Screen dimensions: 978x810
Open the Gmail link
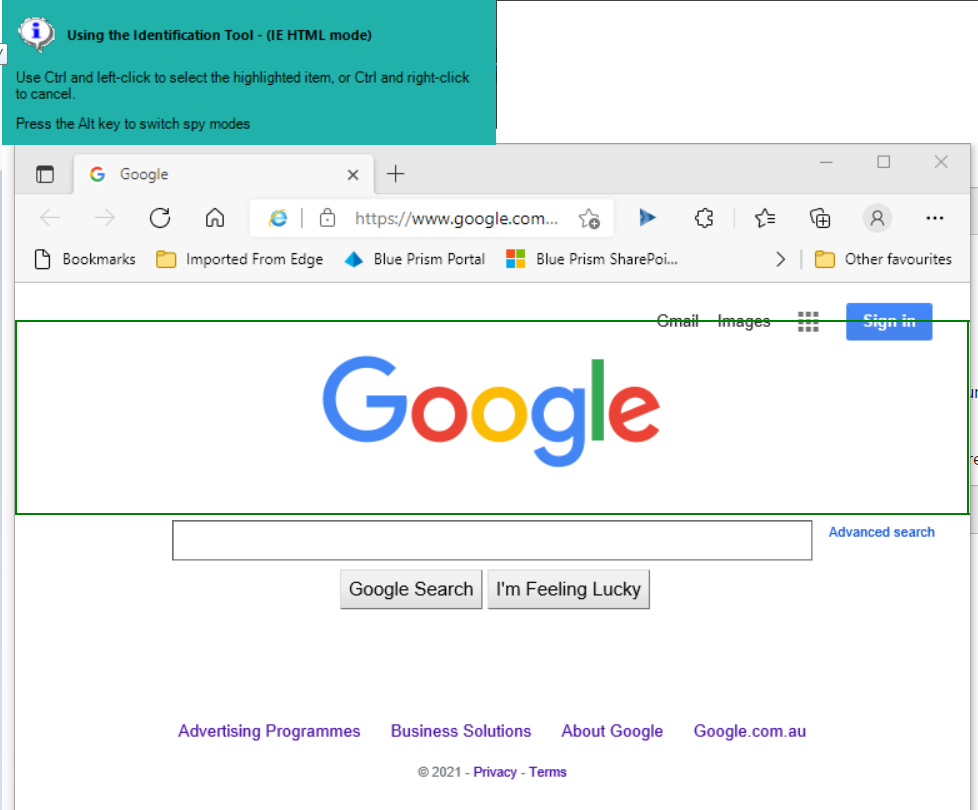pyautogui.click(x=677, y=321)
